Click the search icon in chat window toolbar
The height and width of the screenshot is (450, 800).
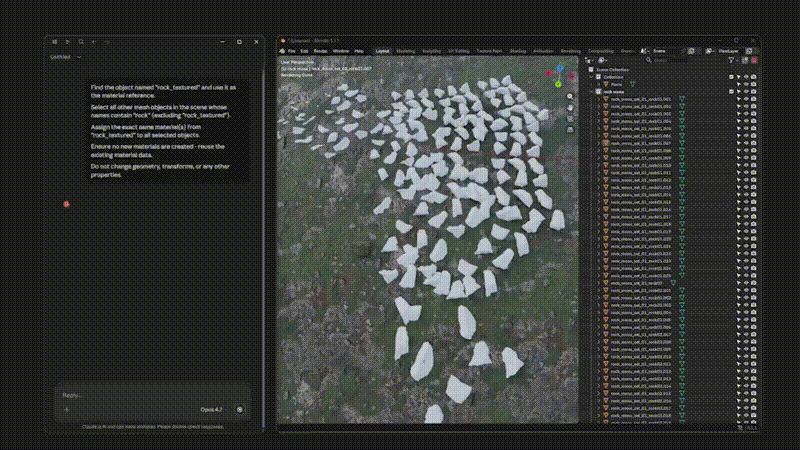tap(81, 42)
